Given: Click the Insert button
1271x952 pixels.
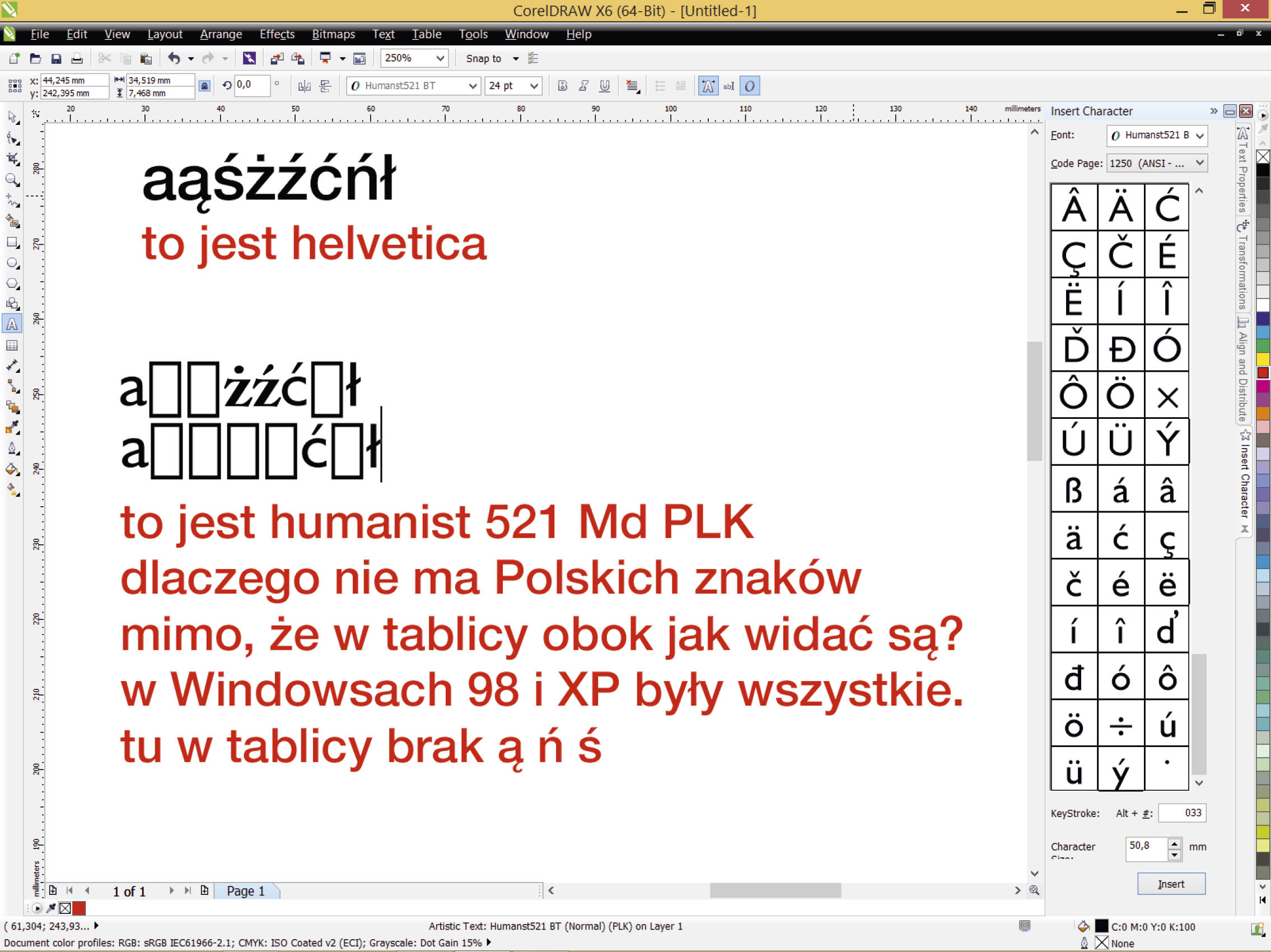Looking at the screenshot, I should [x=1170, y=884].
